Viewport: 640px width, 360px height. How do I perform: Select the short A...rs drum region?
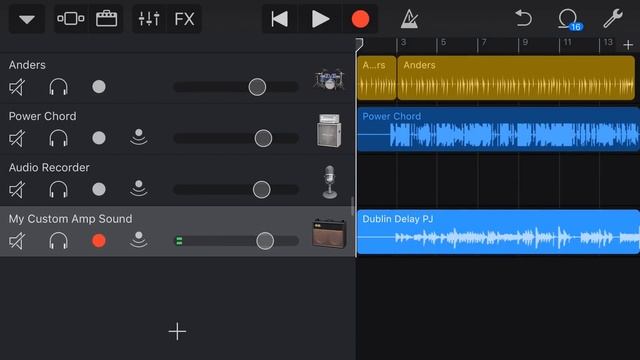pos(377,78)
